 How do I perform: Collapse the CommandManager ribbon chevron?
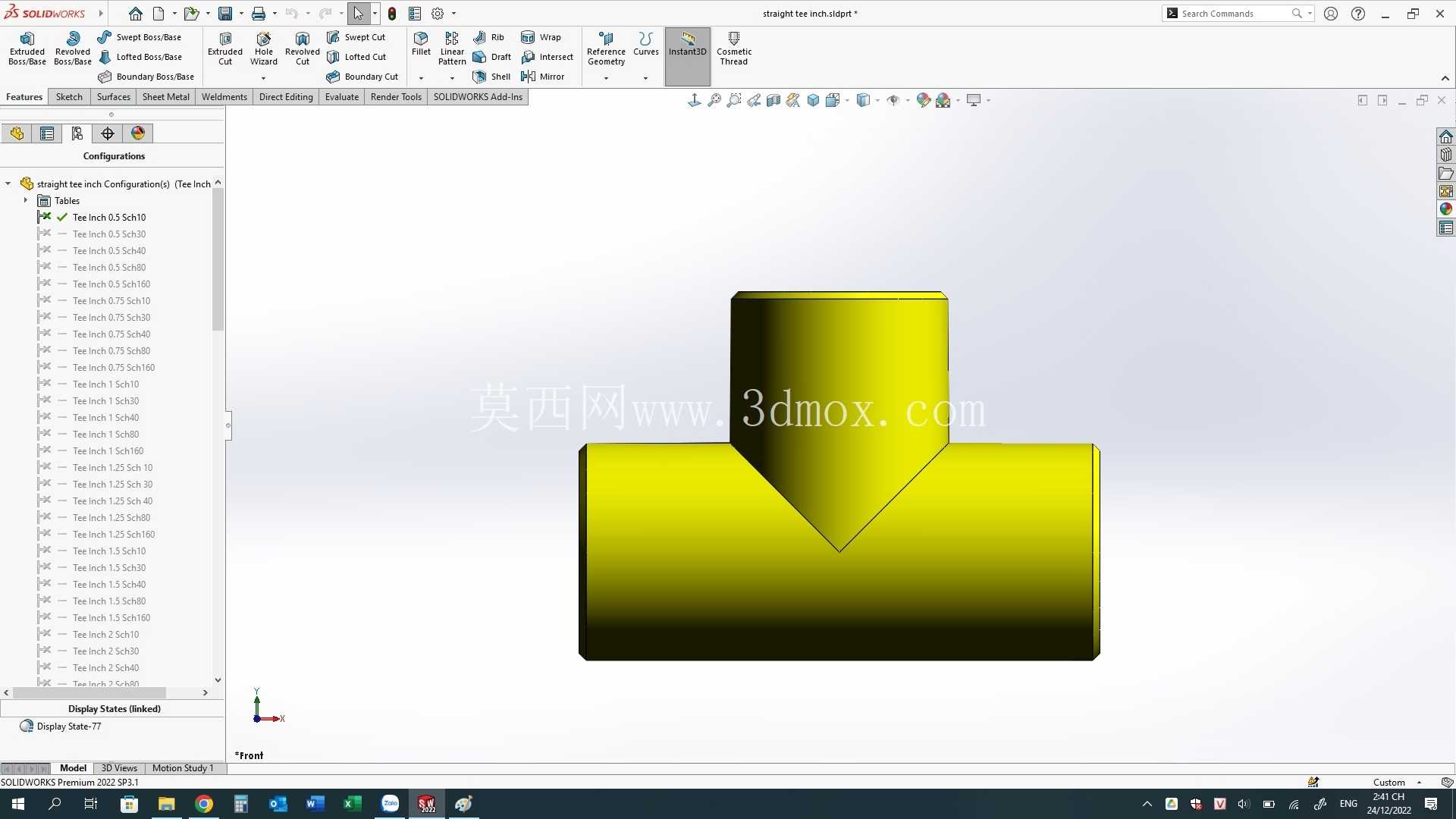point(1445,78)
